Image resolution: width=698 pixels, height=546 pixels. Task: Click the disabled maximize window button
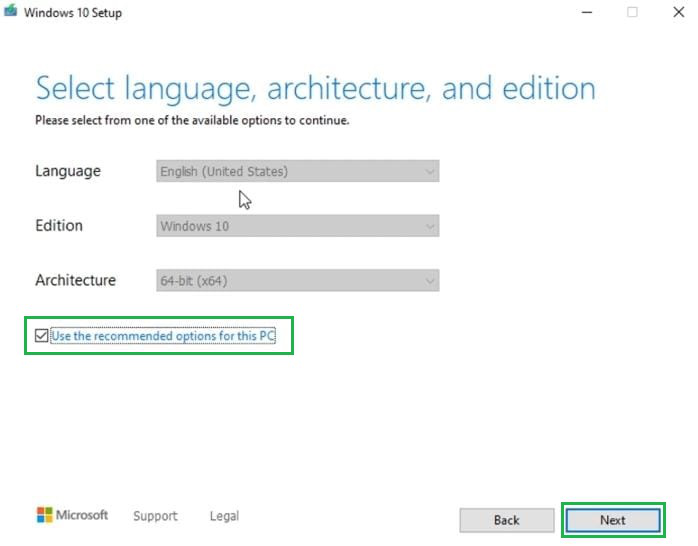[632, 12]
